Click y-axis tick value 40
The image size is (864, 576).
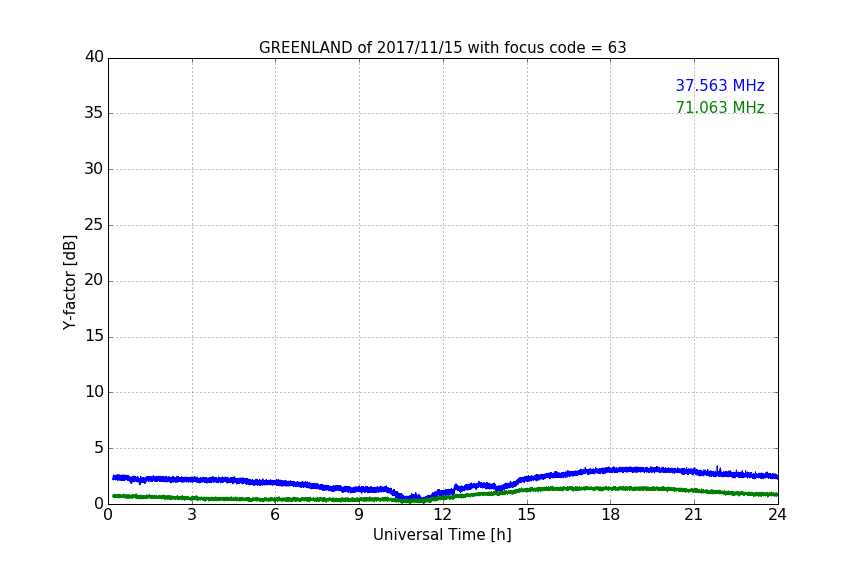click(x=94, y=56)
